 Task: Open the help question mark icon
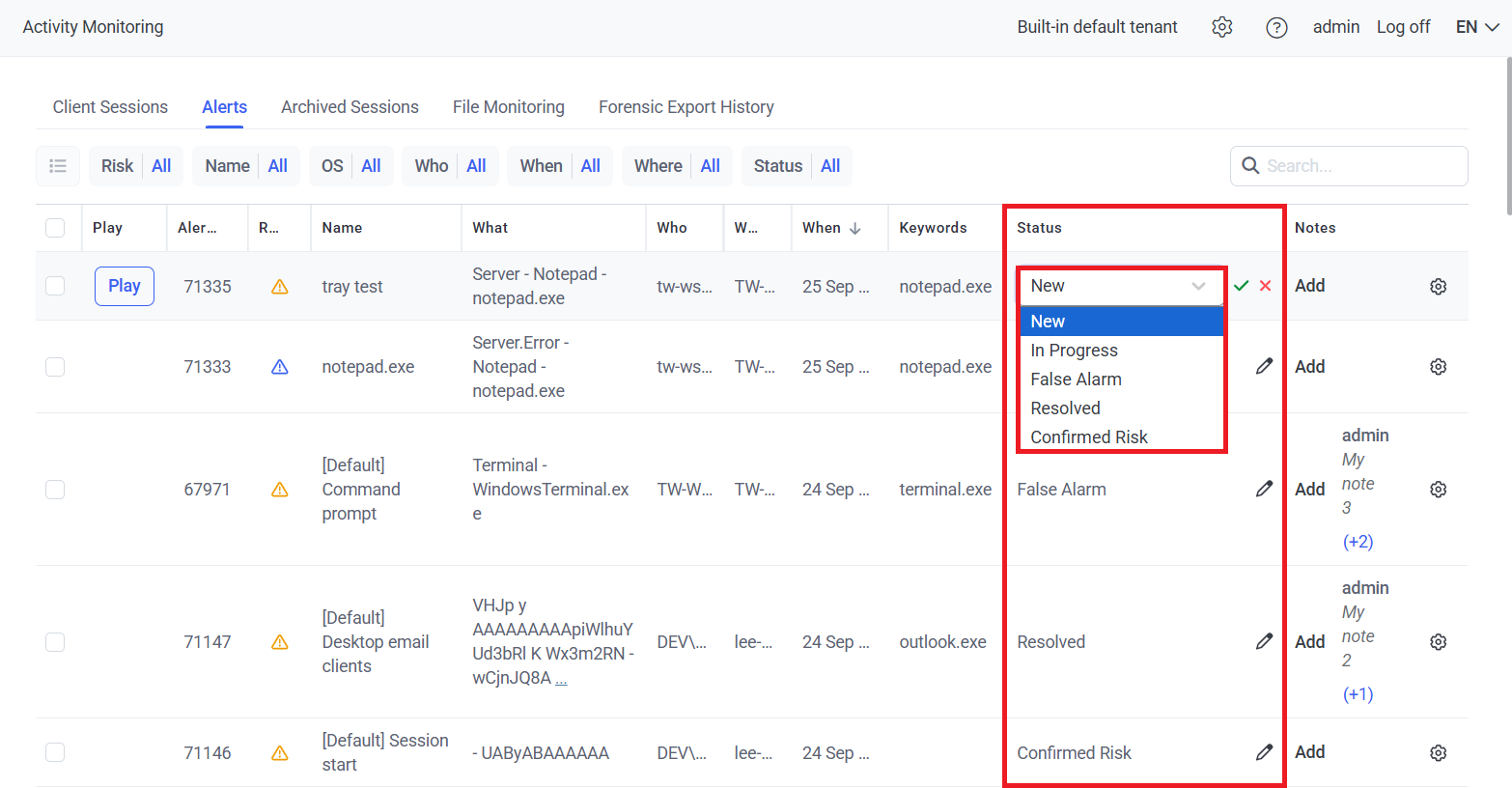[x=1276, y=27]
